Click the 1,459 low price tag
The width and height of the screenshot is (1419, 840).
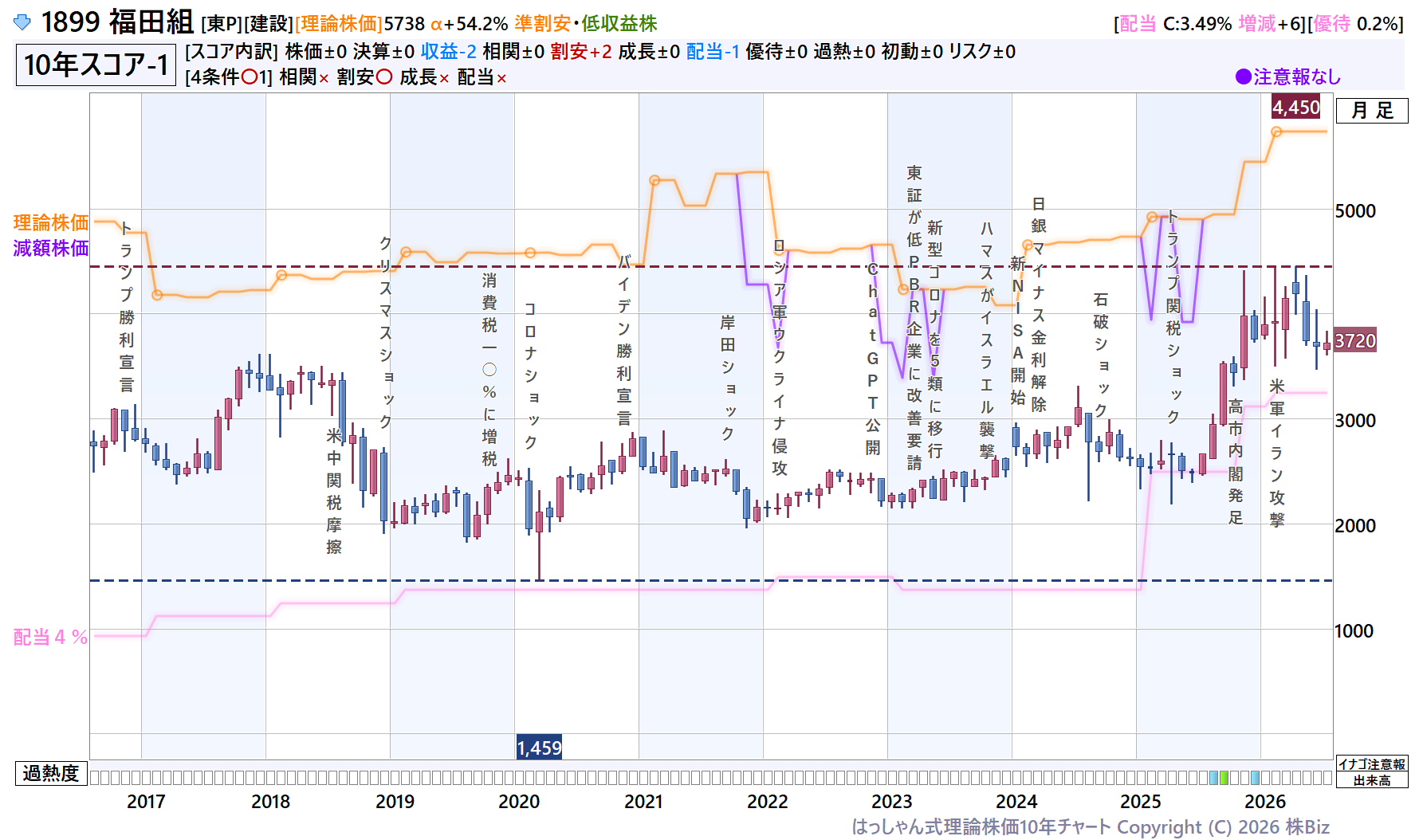[x=539, y=748]
